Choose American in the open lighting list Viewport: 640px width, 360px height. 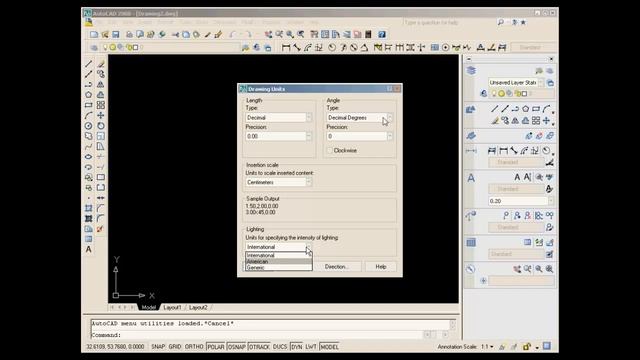point(279,262)
